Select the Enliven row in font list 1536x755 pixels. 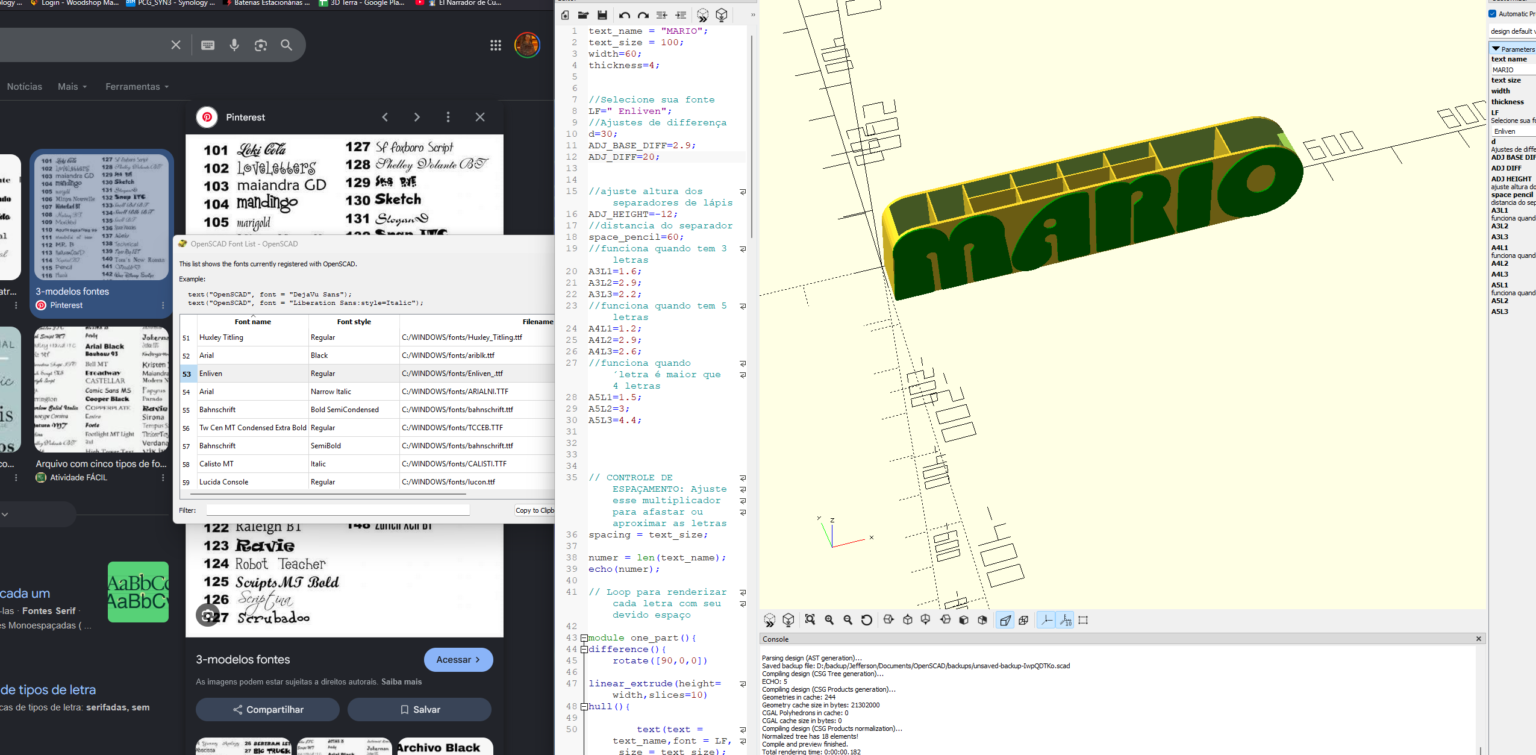[x=366, y=373]
